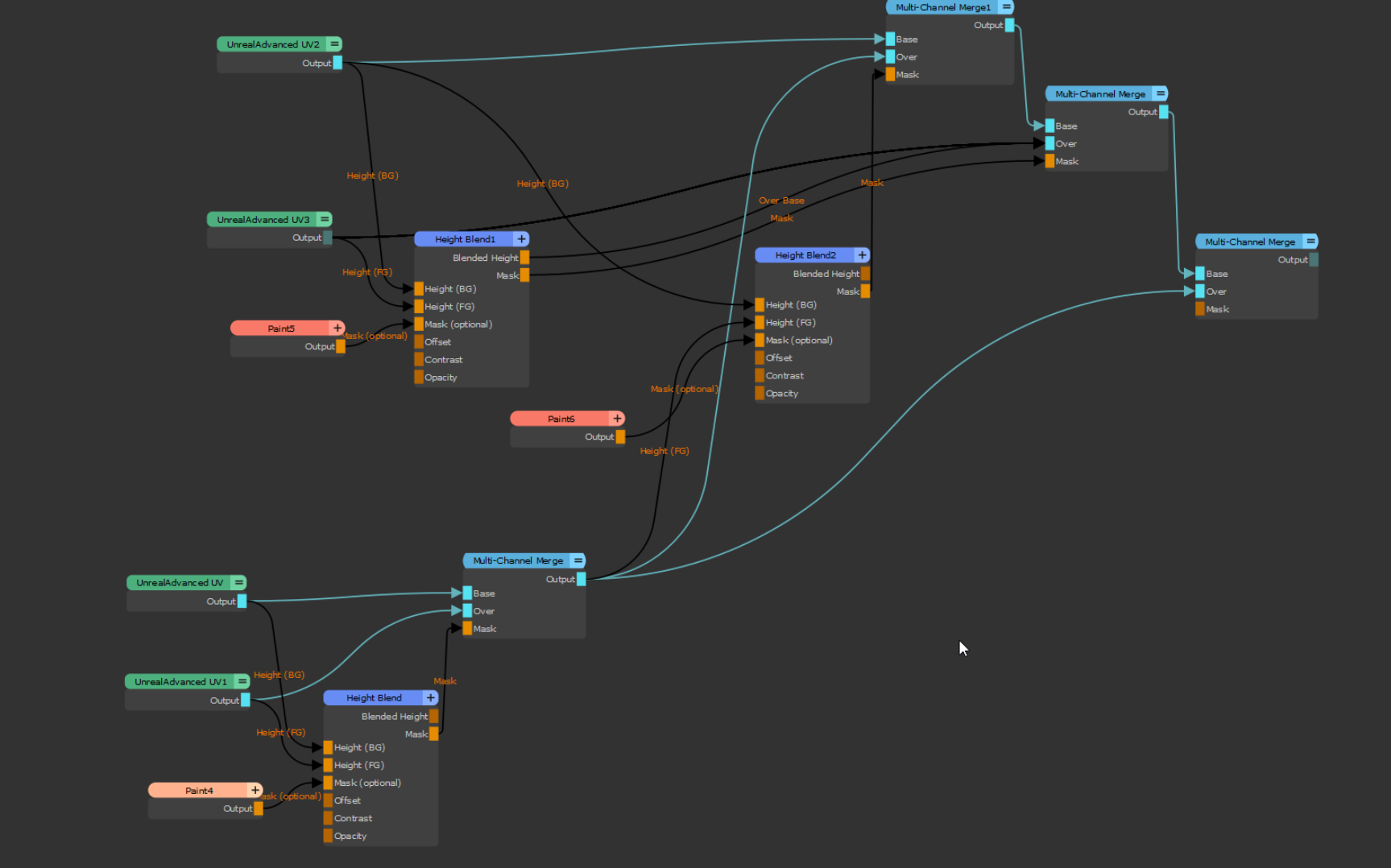Click the plus icon on Height Blend1 node
Screen dimensions: 1391x868
(521, 239)
